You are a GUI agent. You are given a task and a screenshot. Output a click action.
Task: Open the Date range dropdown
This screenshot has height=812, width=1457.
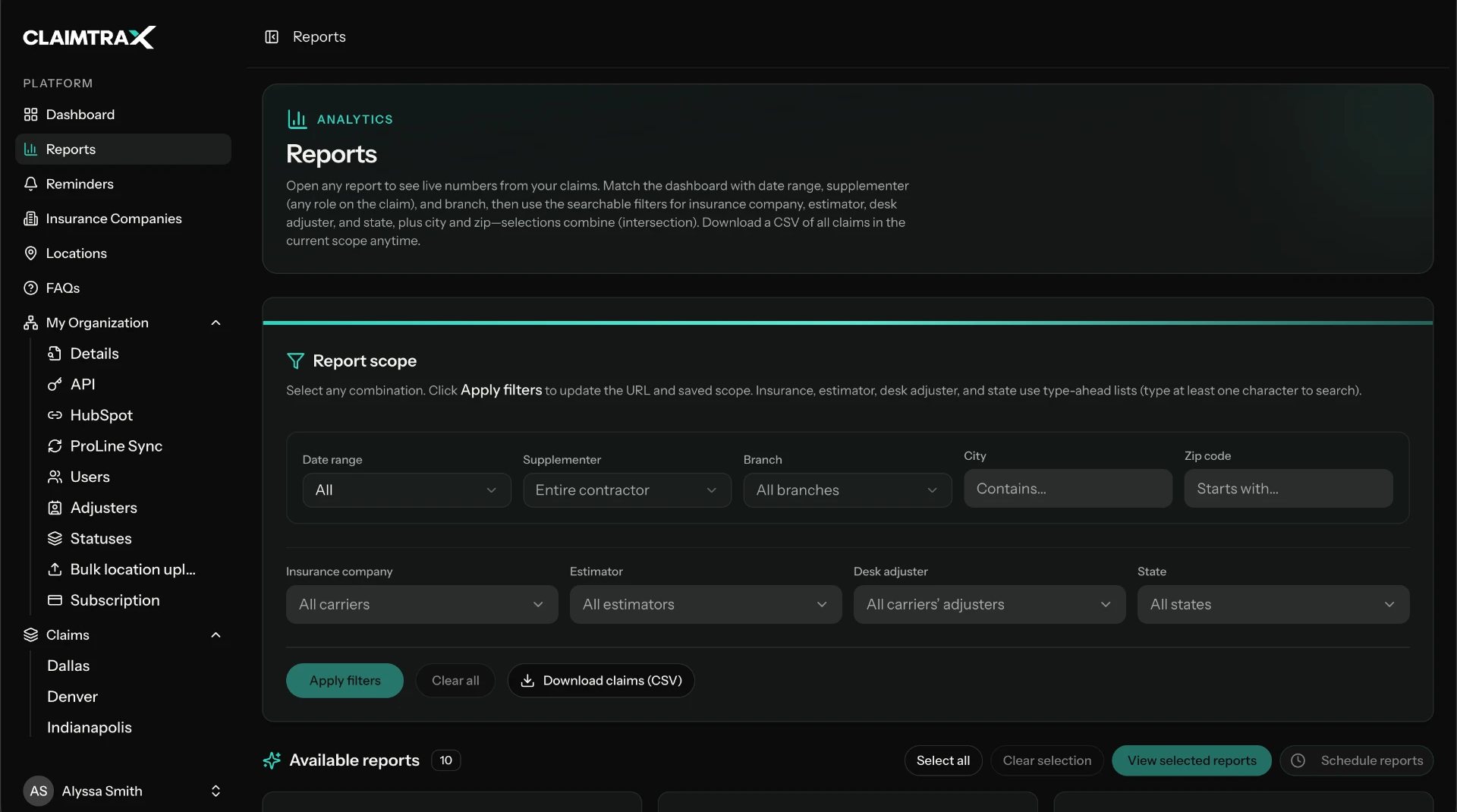407,490
